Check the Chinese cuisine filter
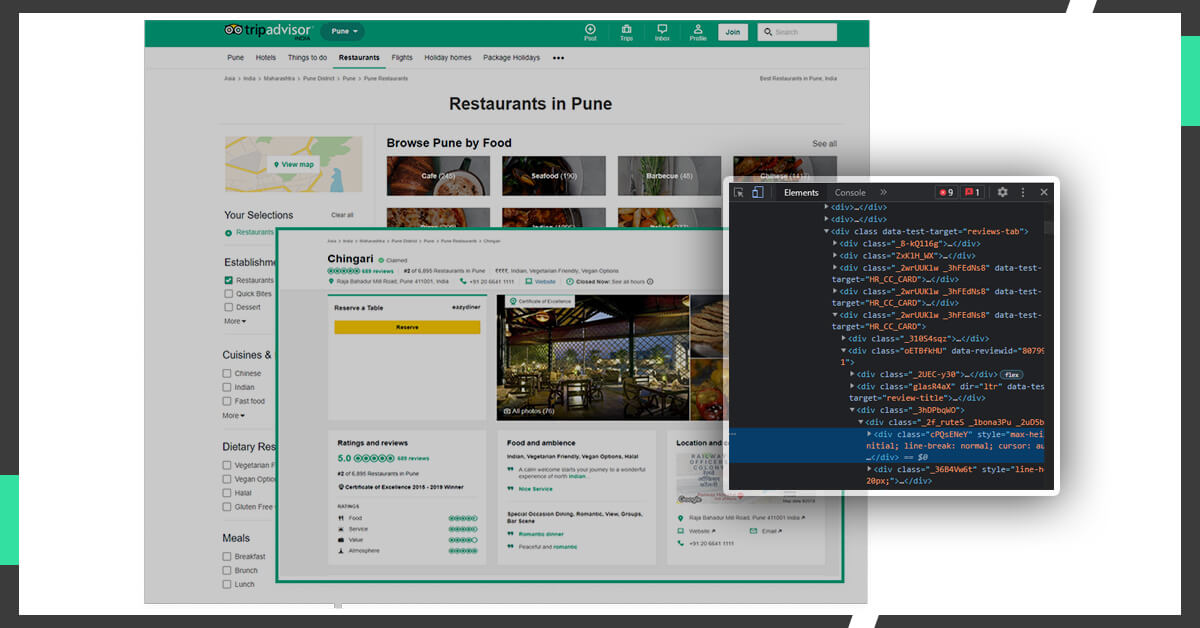The image size is (1200, 628). pyautogui.click(x=227, y=372)
